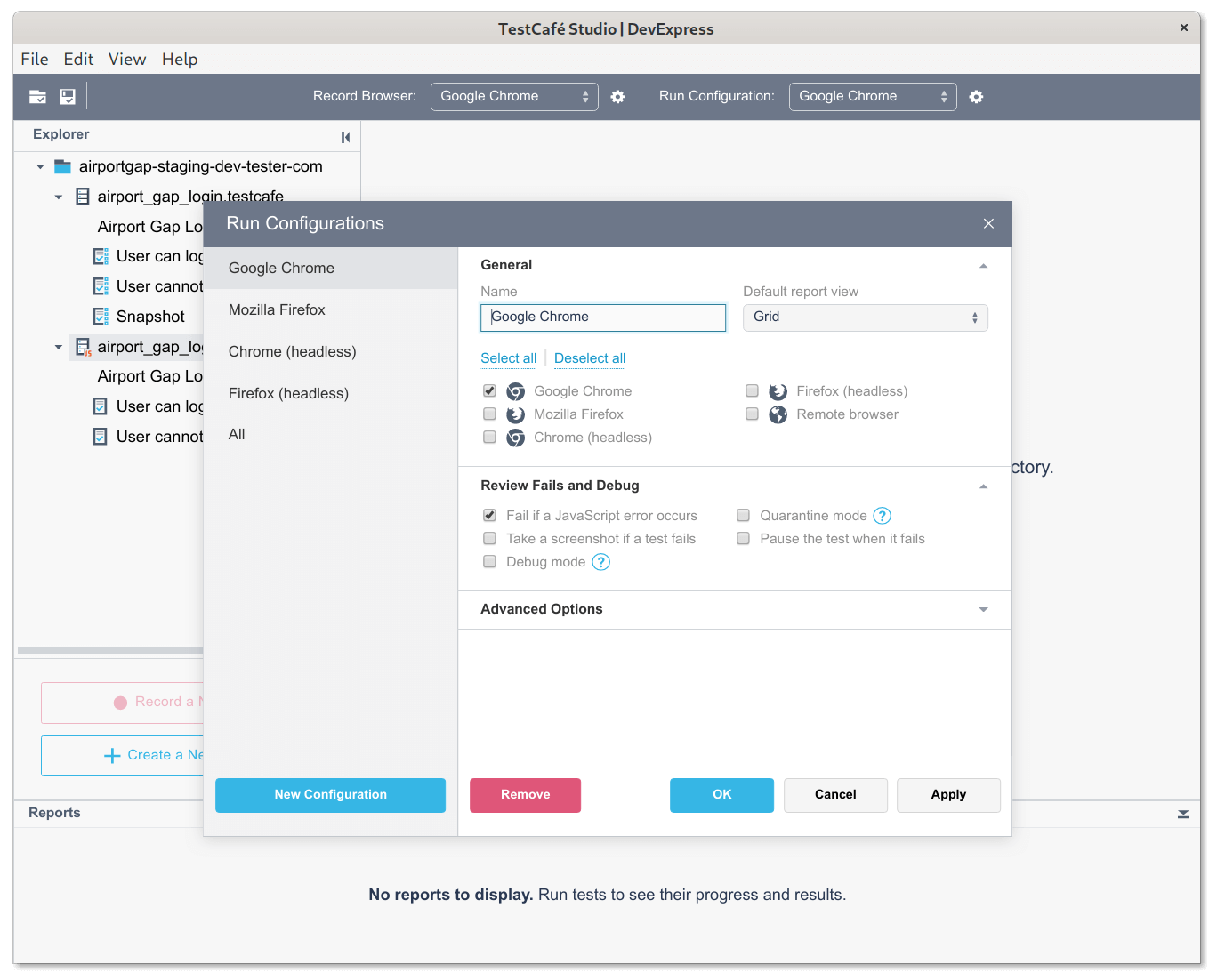Image resolution: width=1217 pixels, height=980 pixels.
Task: Open the View menu
Action: [127, 60]
